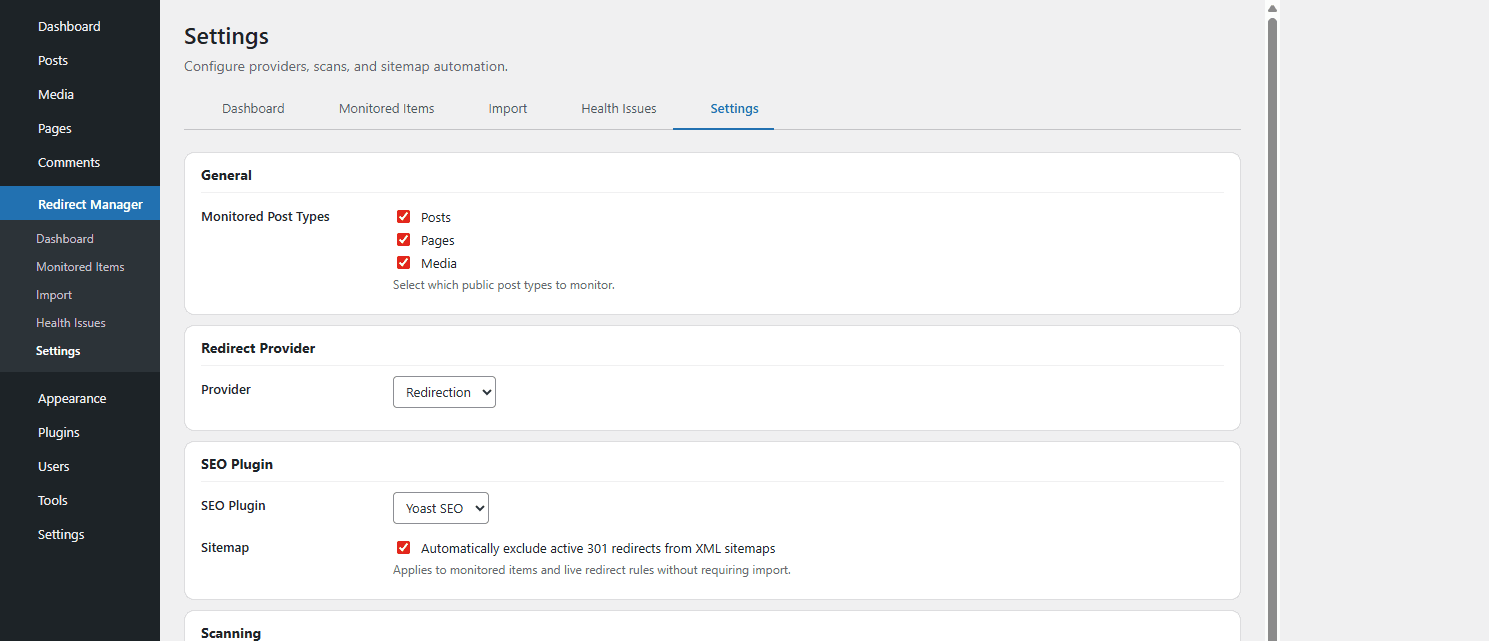Click 'Configure providers, scans, and sitemap automation.' text
Screen dimensions: 1489x641
click(x=346, y=66)
